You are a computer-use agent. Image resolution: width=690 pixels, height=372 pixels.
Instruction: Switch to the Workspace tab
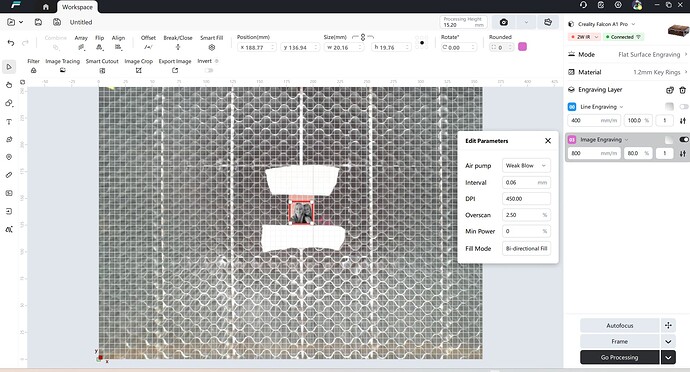77,7
